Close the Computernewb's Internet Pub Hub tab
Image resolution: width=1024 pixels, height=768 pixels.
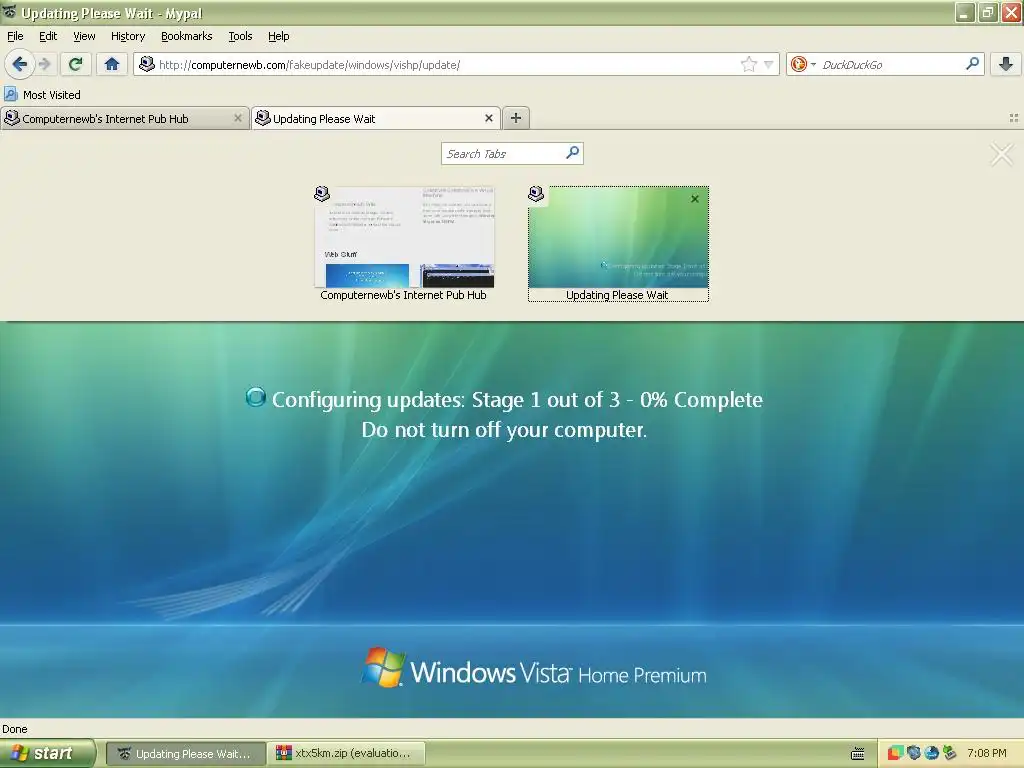[238, 118]
